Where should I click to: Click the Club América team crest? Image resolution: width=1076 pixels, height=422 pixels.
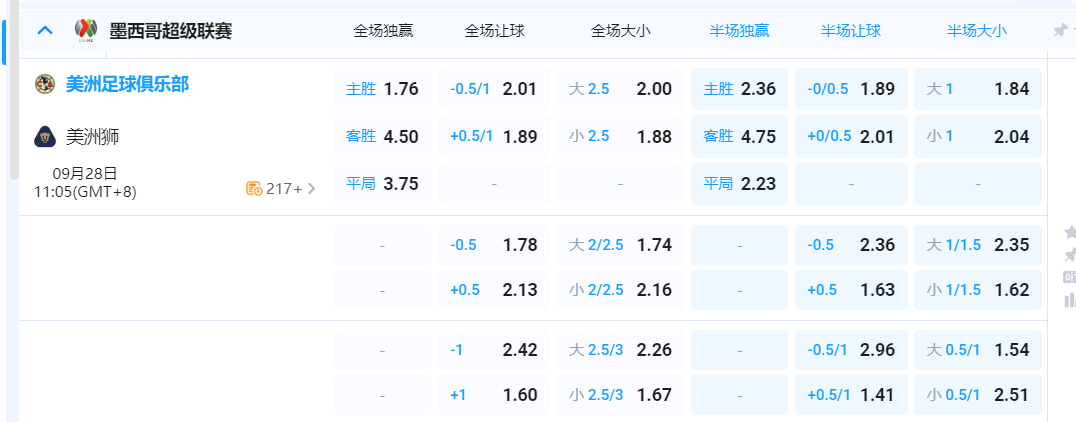click(x=43, y=84)
